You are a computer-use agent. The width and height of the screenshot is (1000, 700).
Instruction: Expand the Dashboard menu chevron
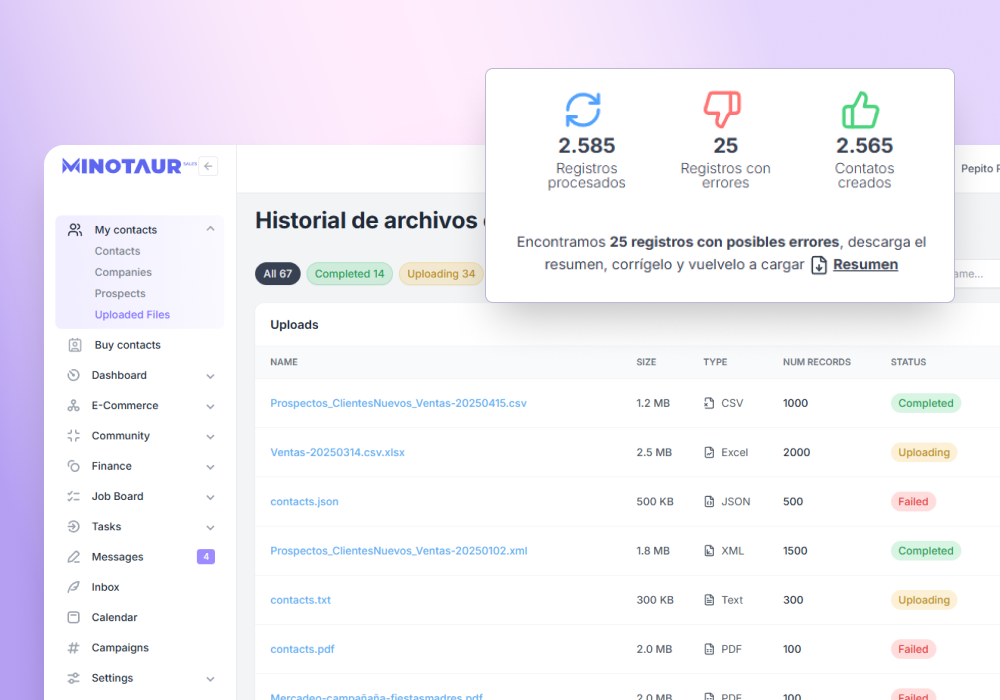(210, 376)
